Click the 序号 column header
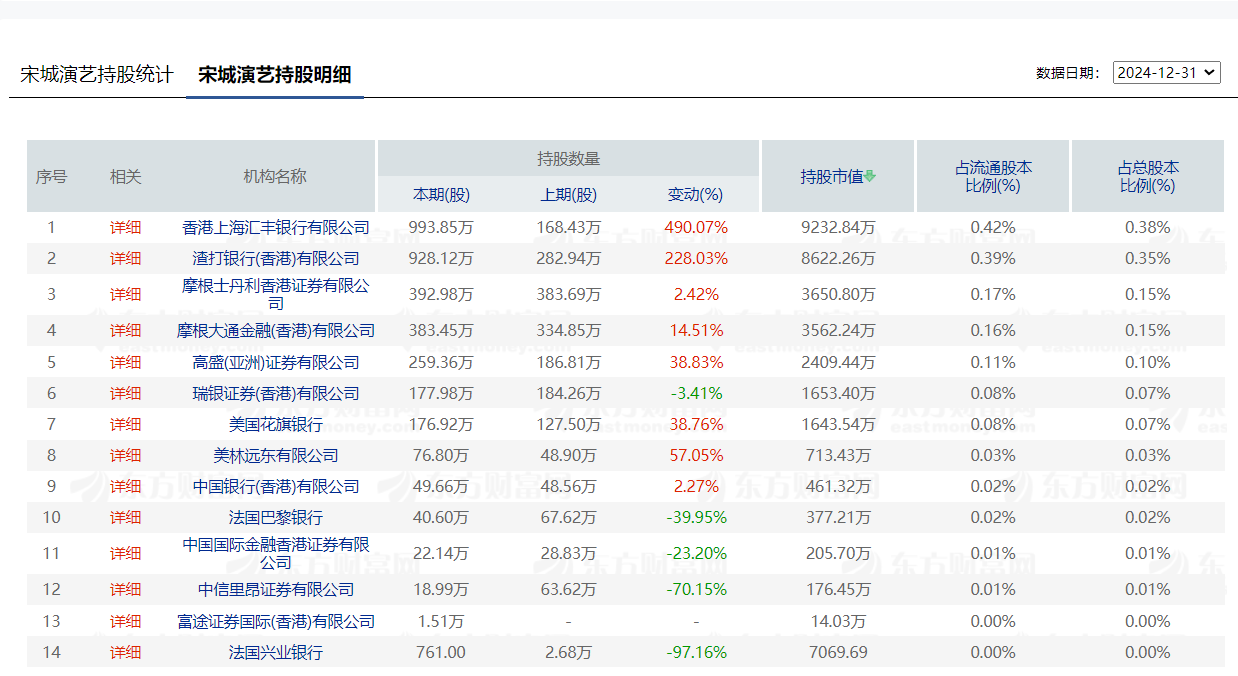This screenshot has width=1238, height=676. [x=51, y=176]
